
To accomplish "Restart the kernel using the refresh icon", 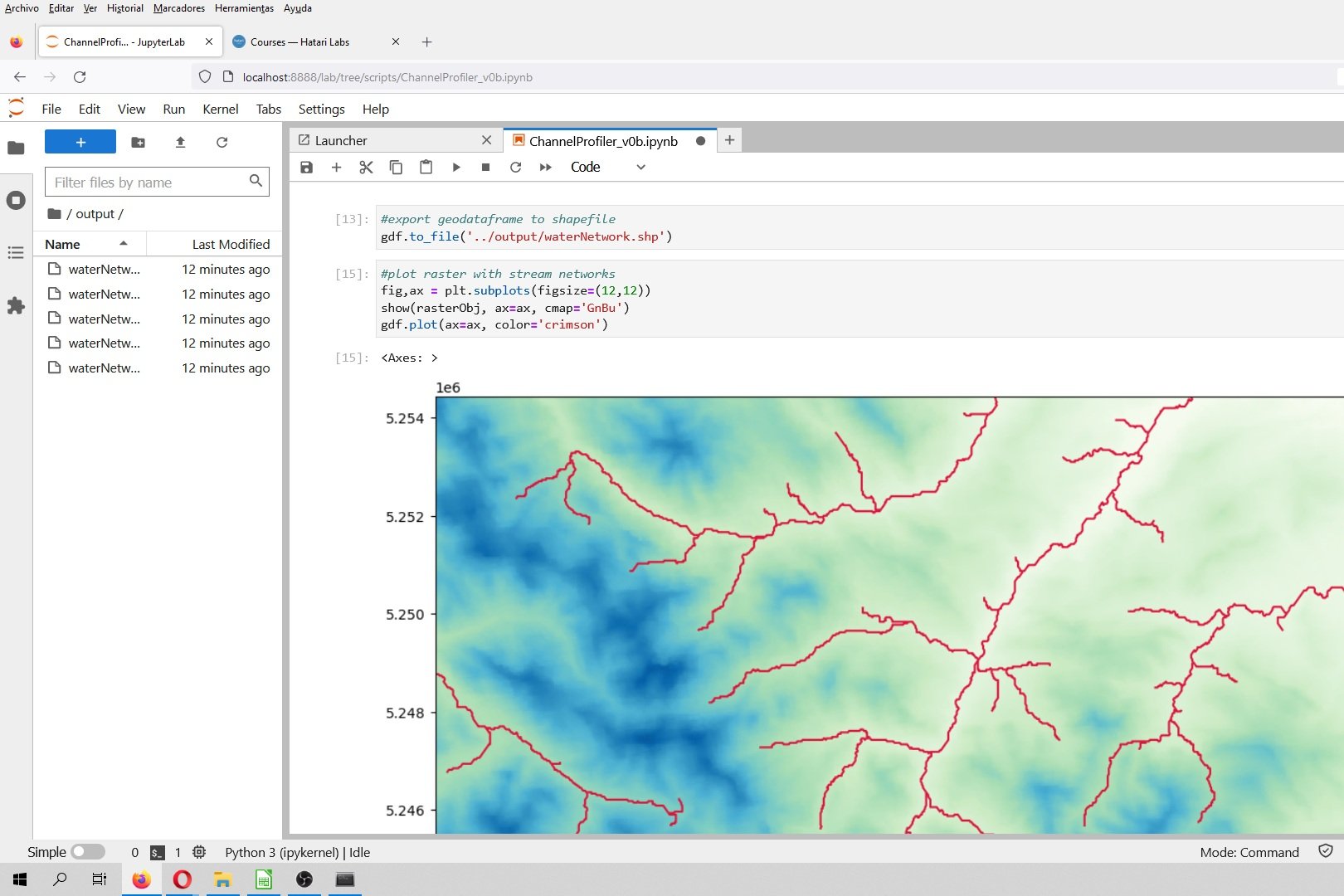I will [515, 167].
